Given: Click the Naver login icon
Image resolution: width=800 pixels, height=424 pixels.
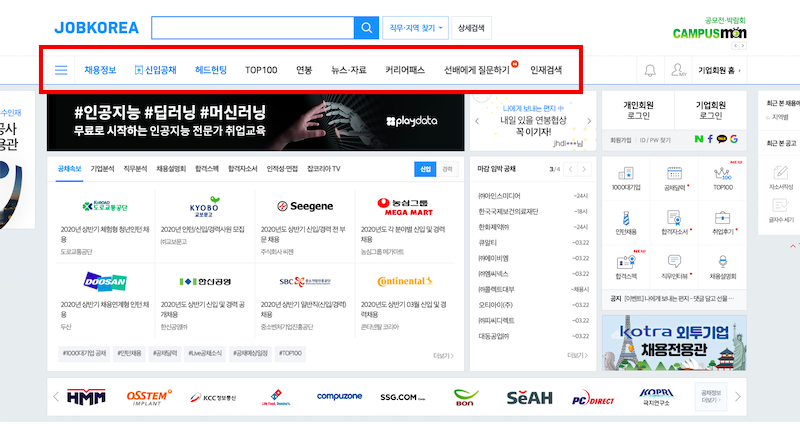Looking at the screenshot, I should [697, 139].
